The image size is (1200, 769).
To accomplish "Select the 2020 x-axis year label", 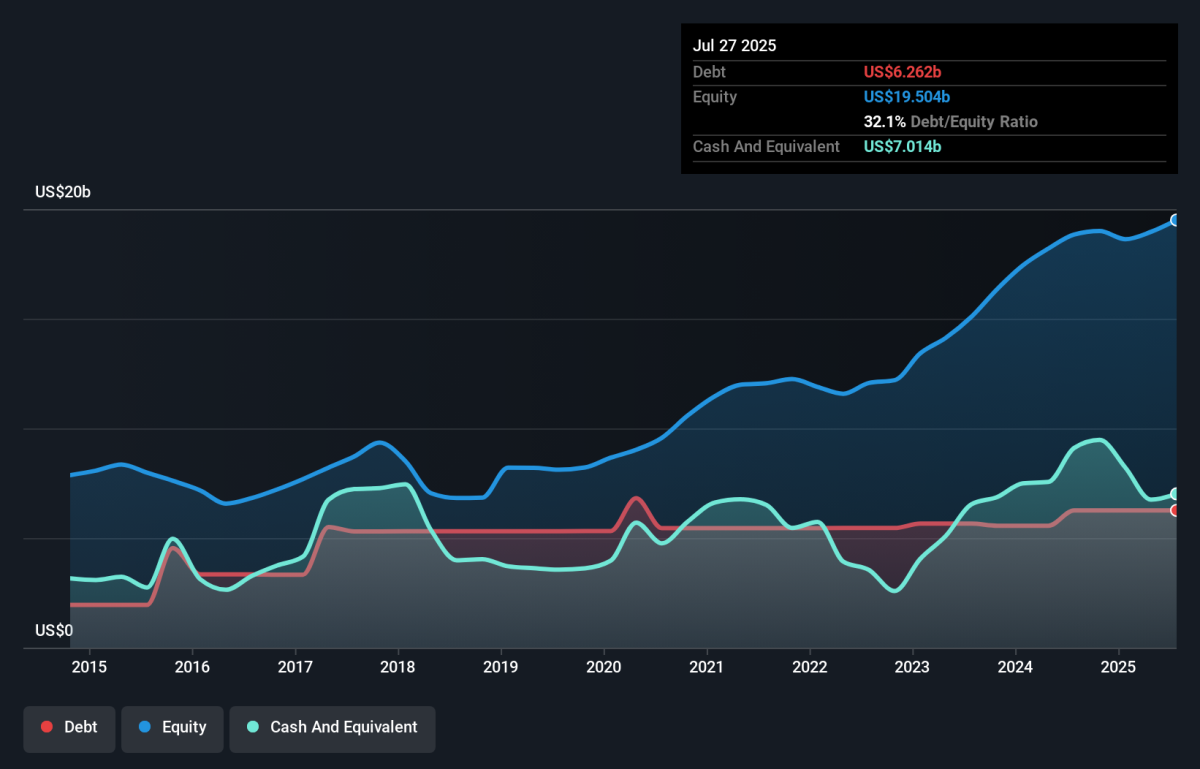I will [x=604, y=667].
